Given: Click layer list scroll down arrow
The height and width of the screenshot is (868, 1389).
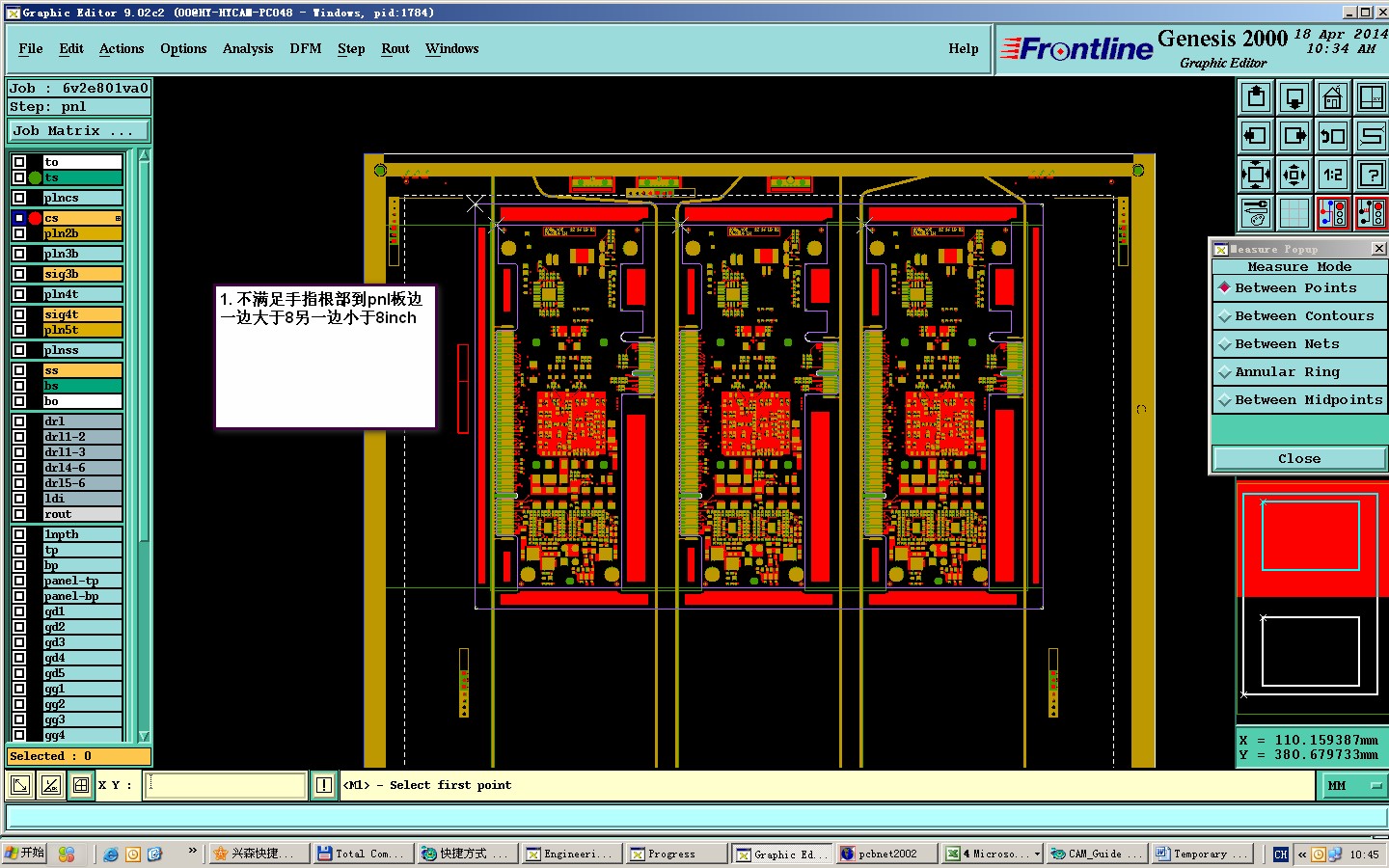Looking at the screenshot, I should click(x=144, y=736).
